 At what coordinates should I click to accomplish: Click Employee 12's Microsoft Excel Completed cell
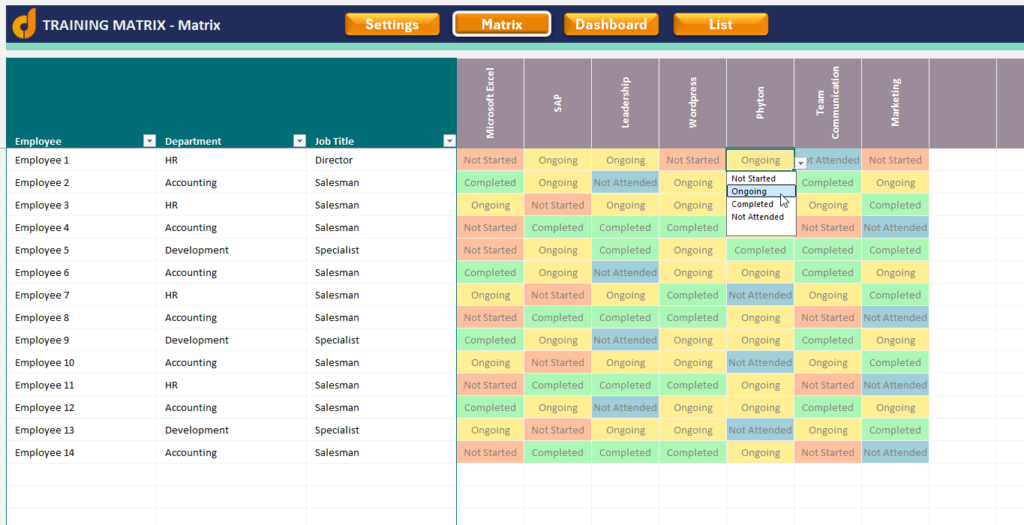point(490,407)
